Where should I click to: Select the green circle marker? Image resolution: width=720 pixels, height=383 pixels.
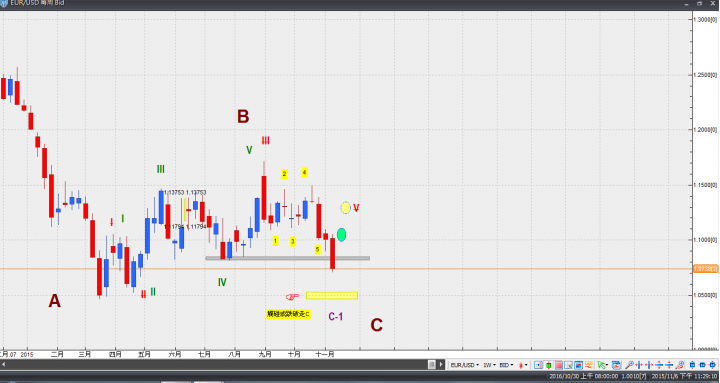(341, 235)
